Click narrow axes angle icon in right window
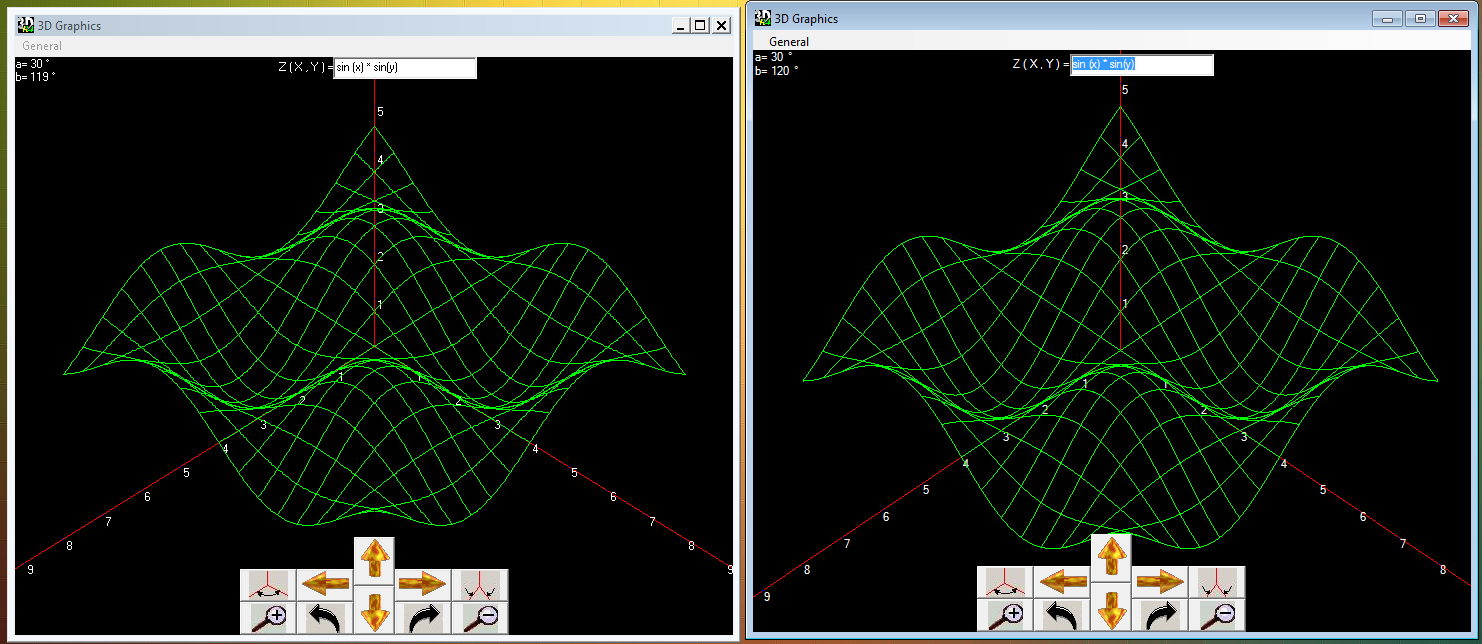 [x=1217, y=581]
